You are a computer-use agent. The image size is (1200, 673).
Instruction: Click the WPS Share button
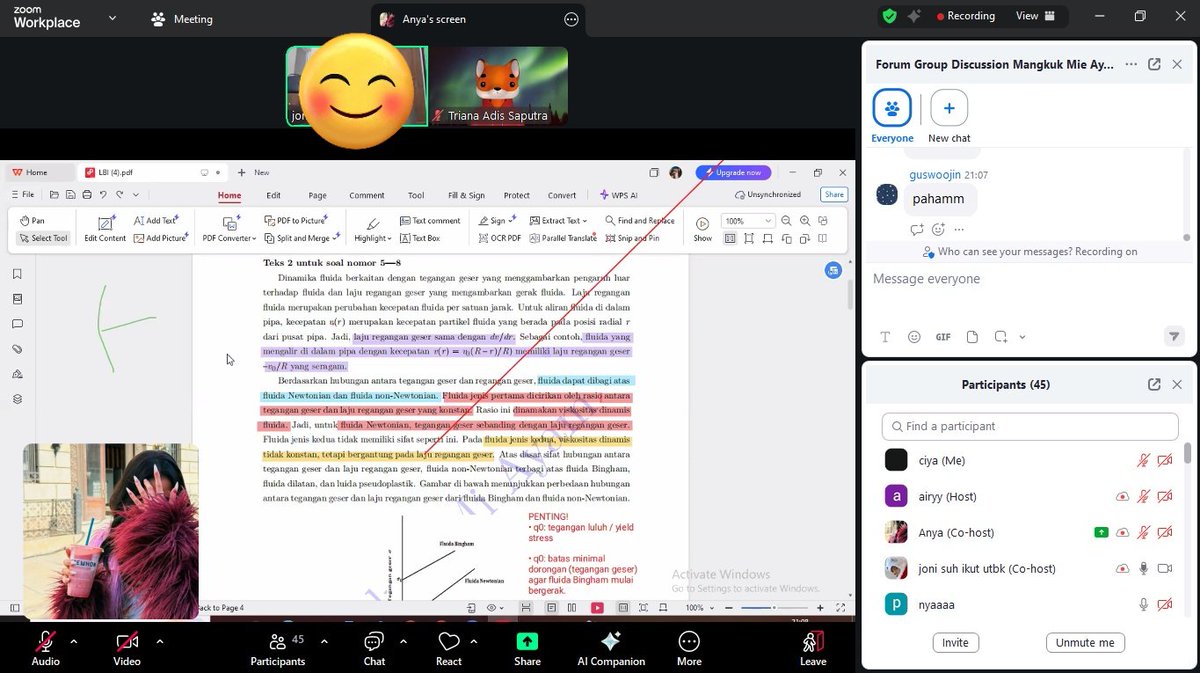click(834, 195)
